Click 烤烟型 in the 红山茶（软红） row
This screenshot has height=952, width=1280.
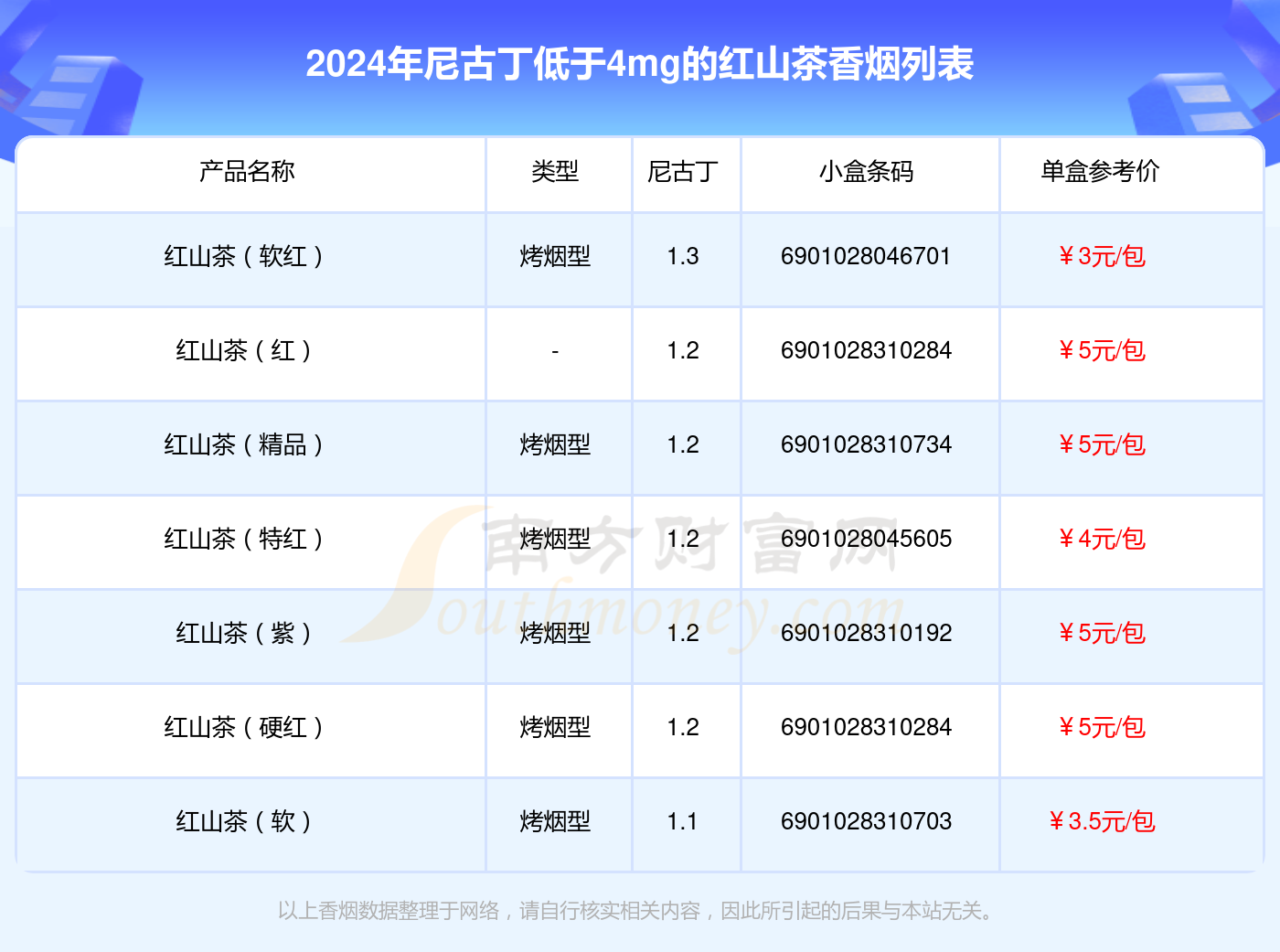tap(555, 256)
